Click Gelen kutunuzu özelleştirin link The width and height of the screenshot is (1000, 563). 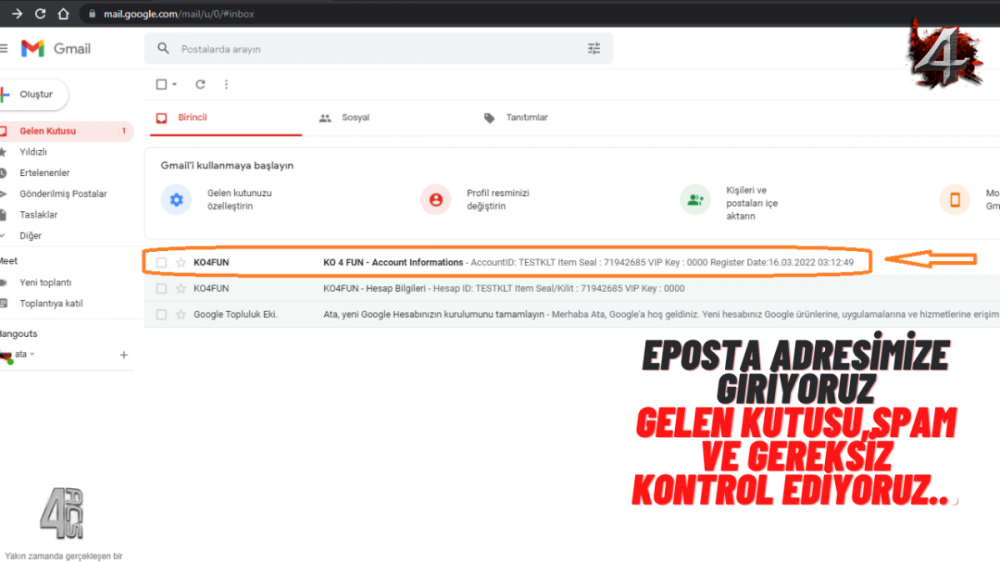[239, 200]
